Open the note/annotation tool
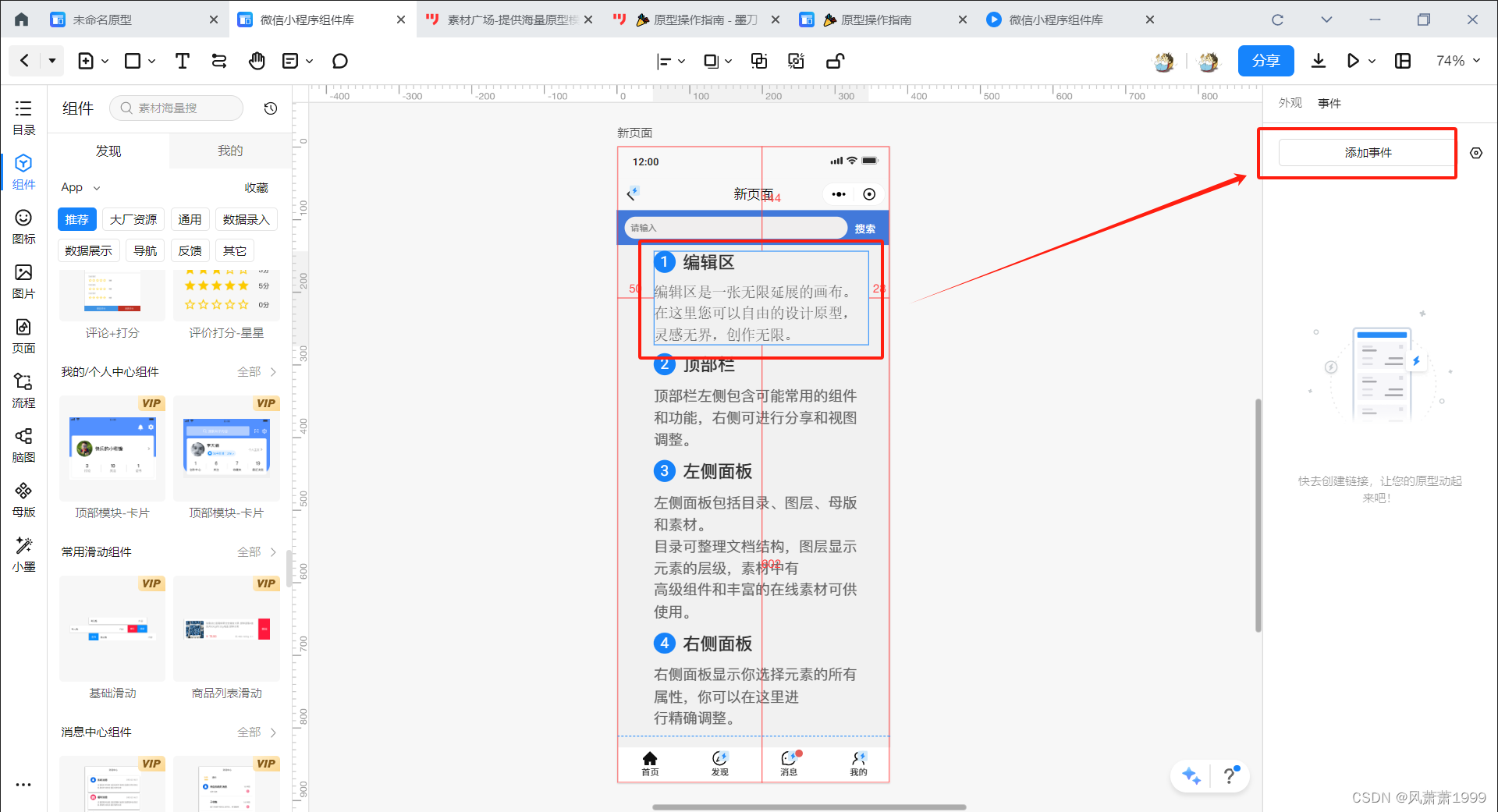The image size is (1498, 812). click(x=290, y=61)
